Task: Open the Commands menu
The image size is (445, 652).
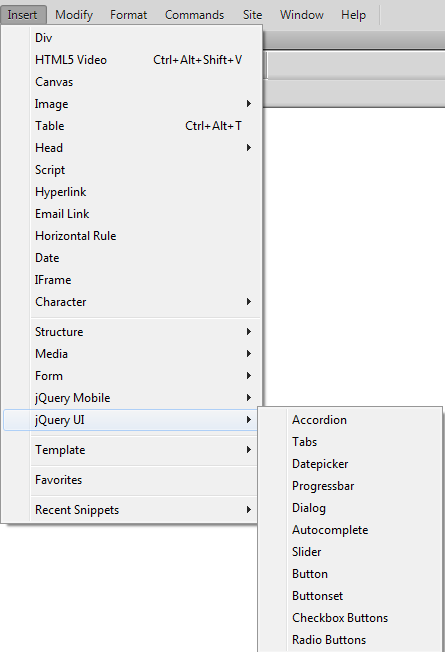Action: (x=194, y=15)
